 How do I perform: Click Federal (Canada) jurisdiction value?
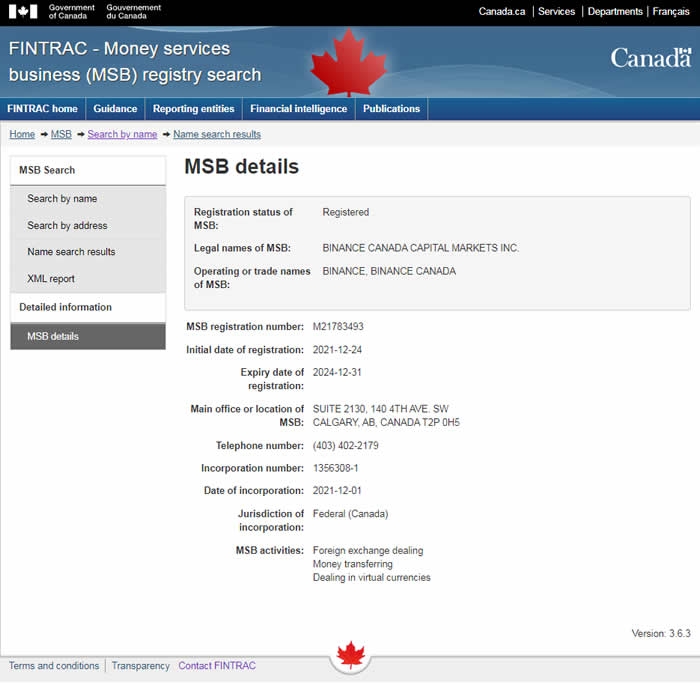(x=350, y=514)
